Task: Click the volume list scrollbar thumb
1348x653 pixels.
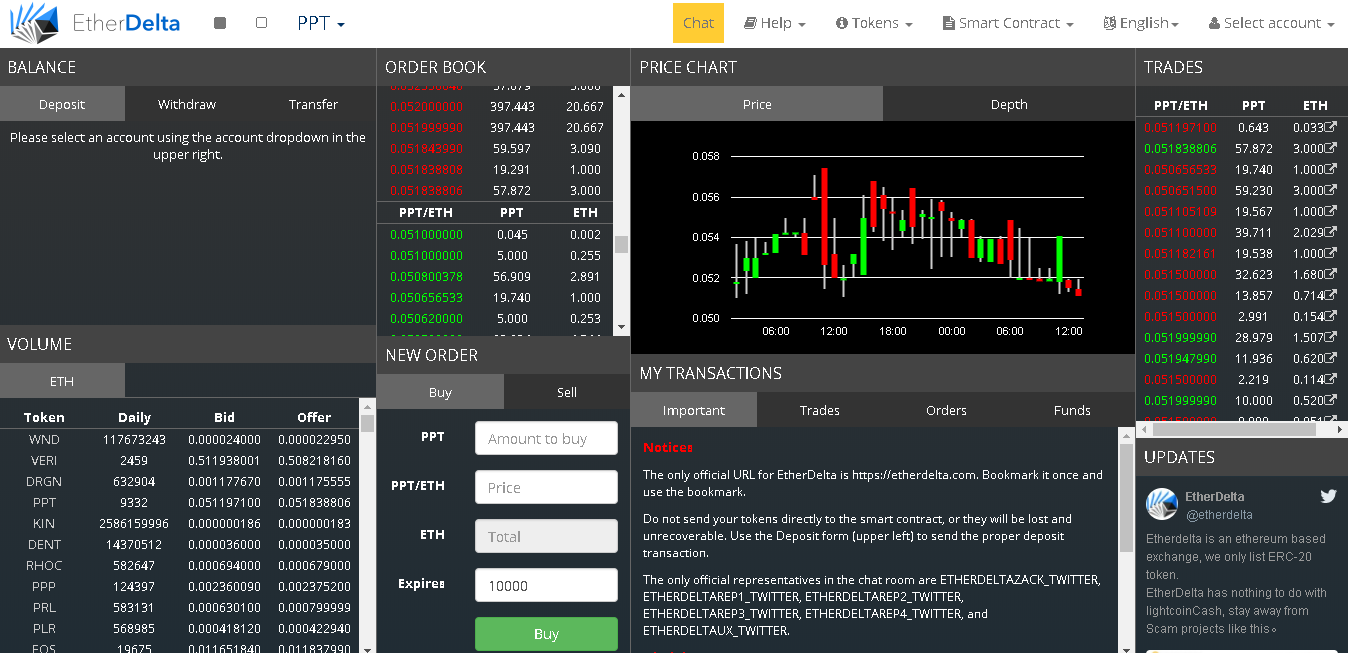Action: coord(367,423)
